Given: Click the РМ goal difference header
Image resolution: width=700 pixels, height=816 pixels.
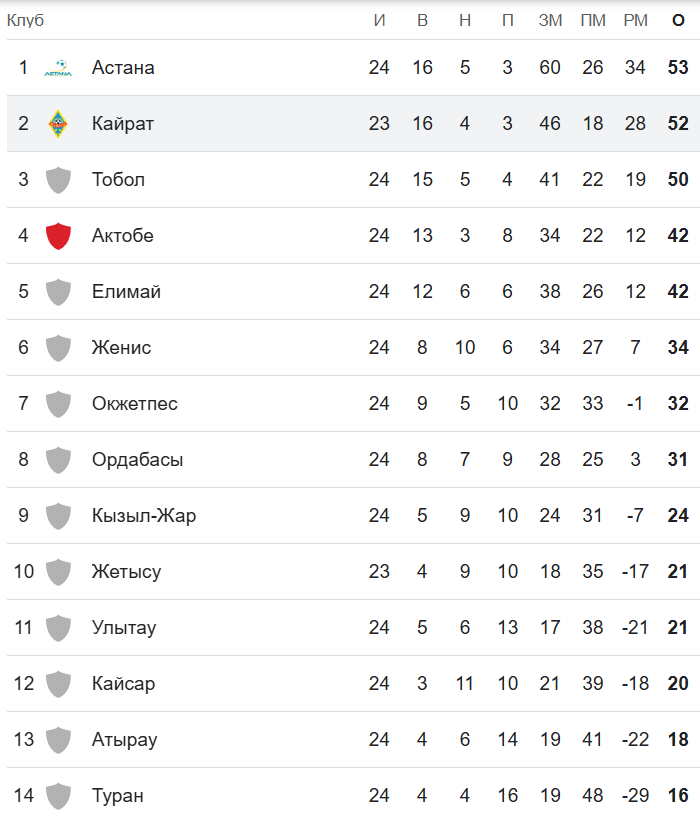Looking at the screenshot, I should tap(635, 20).
